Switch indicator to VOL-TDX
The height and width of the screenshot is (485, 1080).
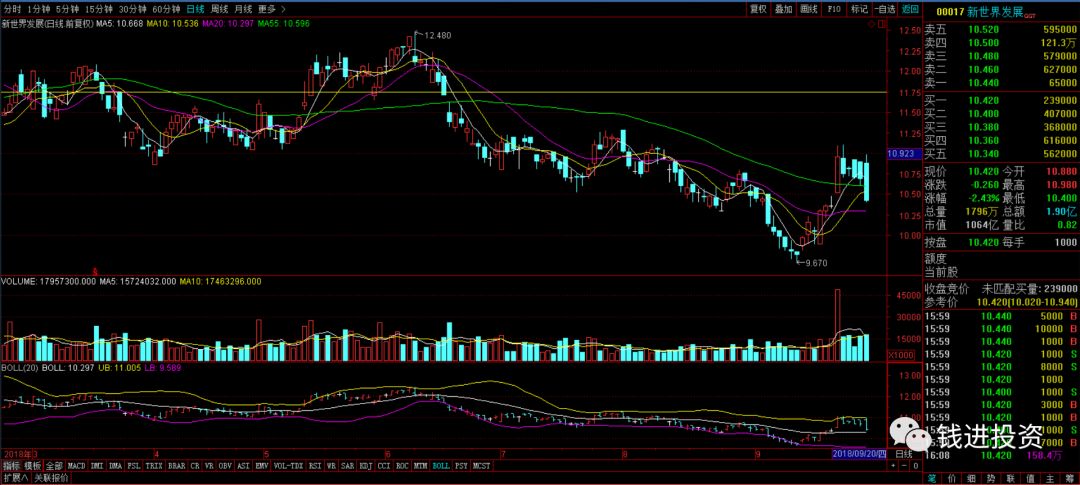(x=289, y=466)
